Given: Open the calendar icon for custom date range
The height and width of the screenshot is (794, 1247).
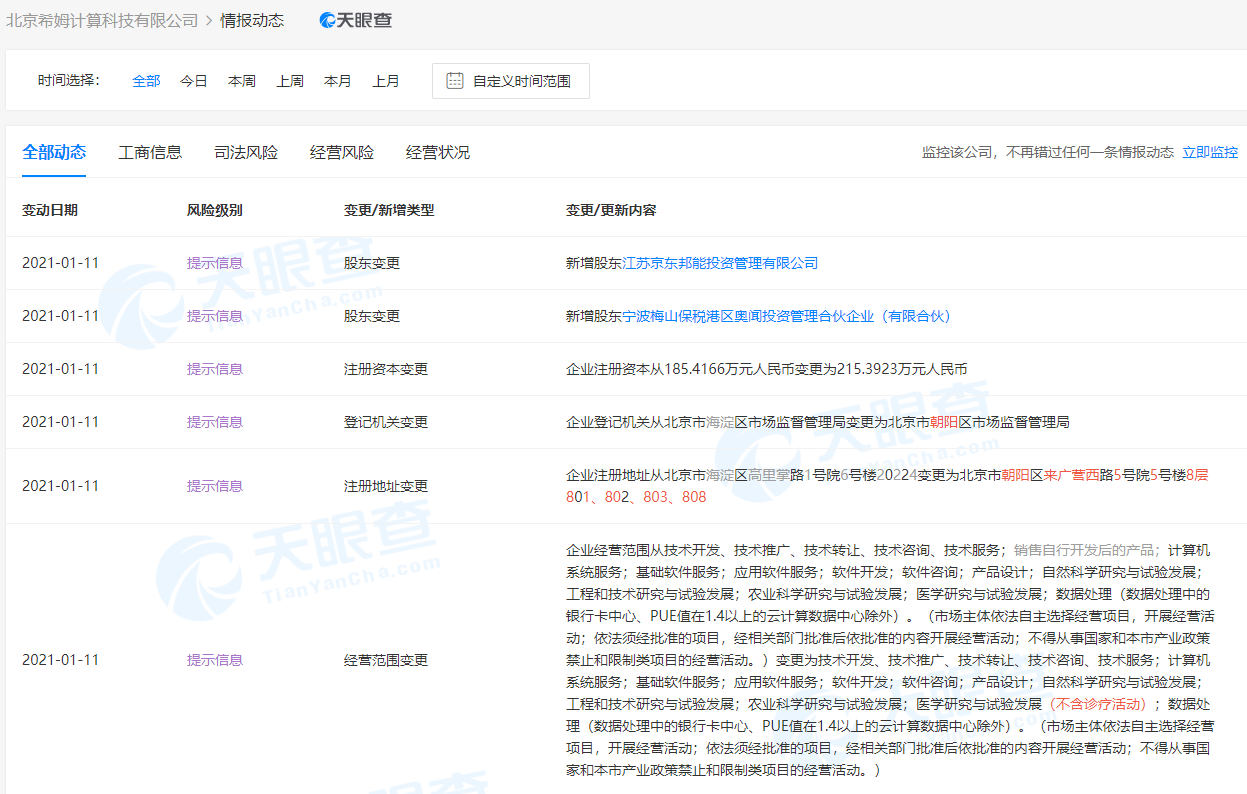Looking at the screenshot, I should click(455, 81).
